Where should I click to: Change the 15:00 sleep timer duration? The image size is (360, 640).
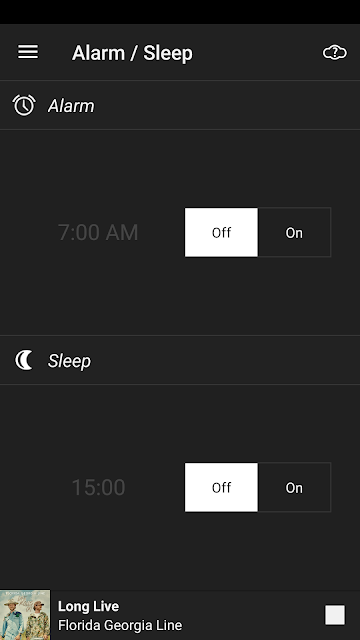tap(98, 487)
